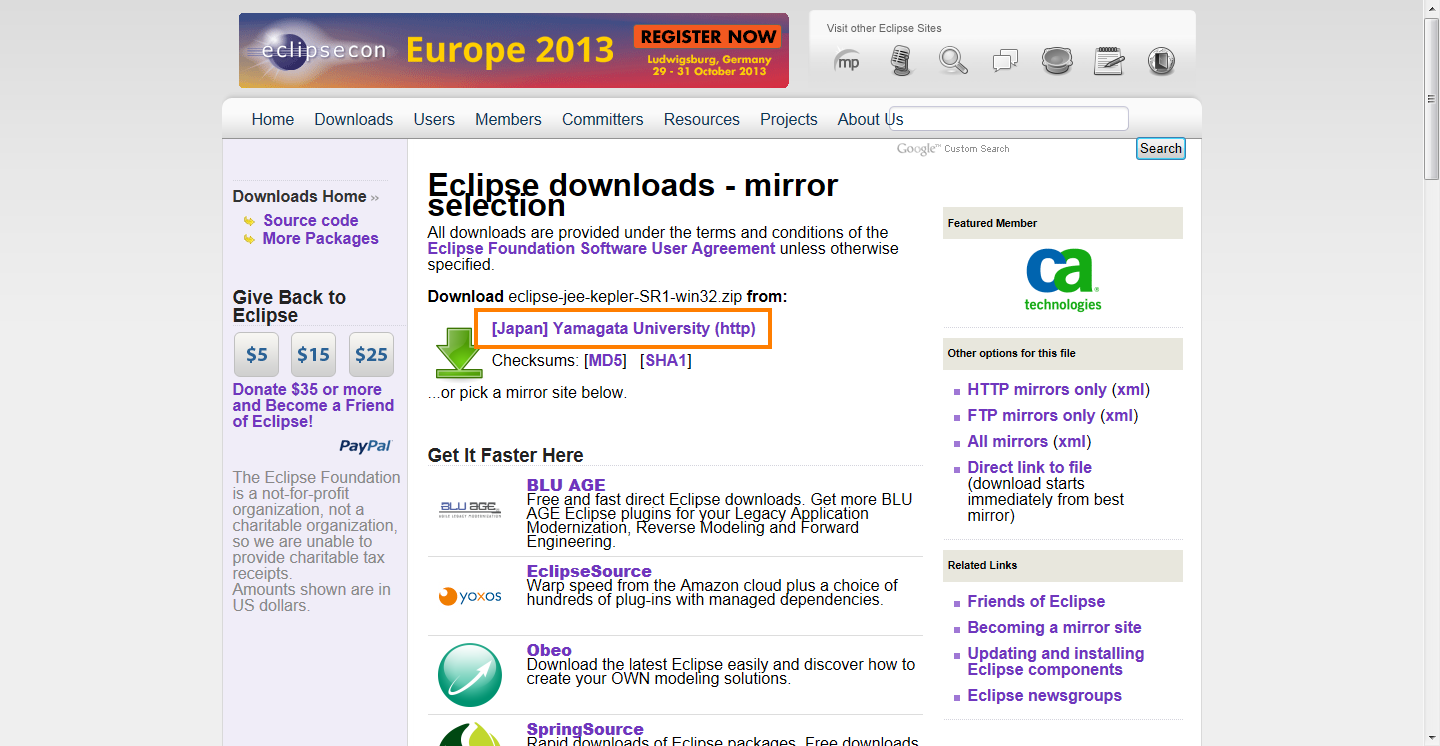Donate with the $5 button
The image size is (1440, 746).
[257, 354]
